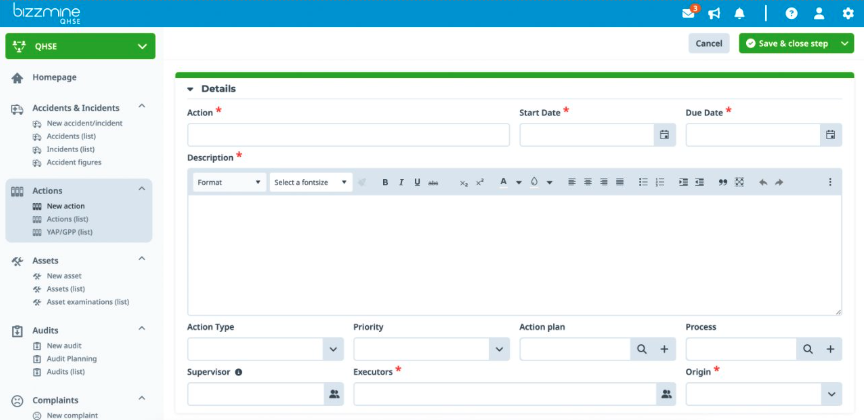The height and width of the screenshot is (420, 864).
Task: Insert a numbered list
Action: coord(660,182)
